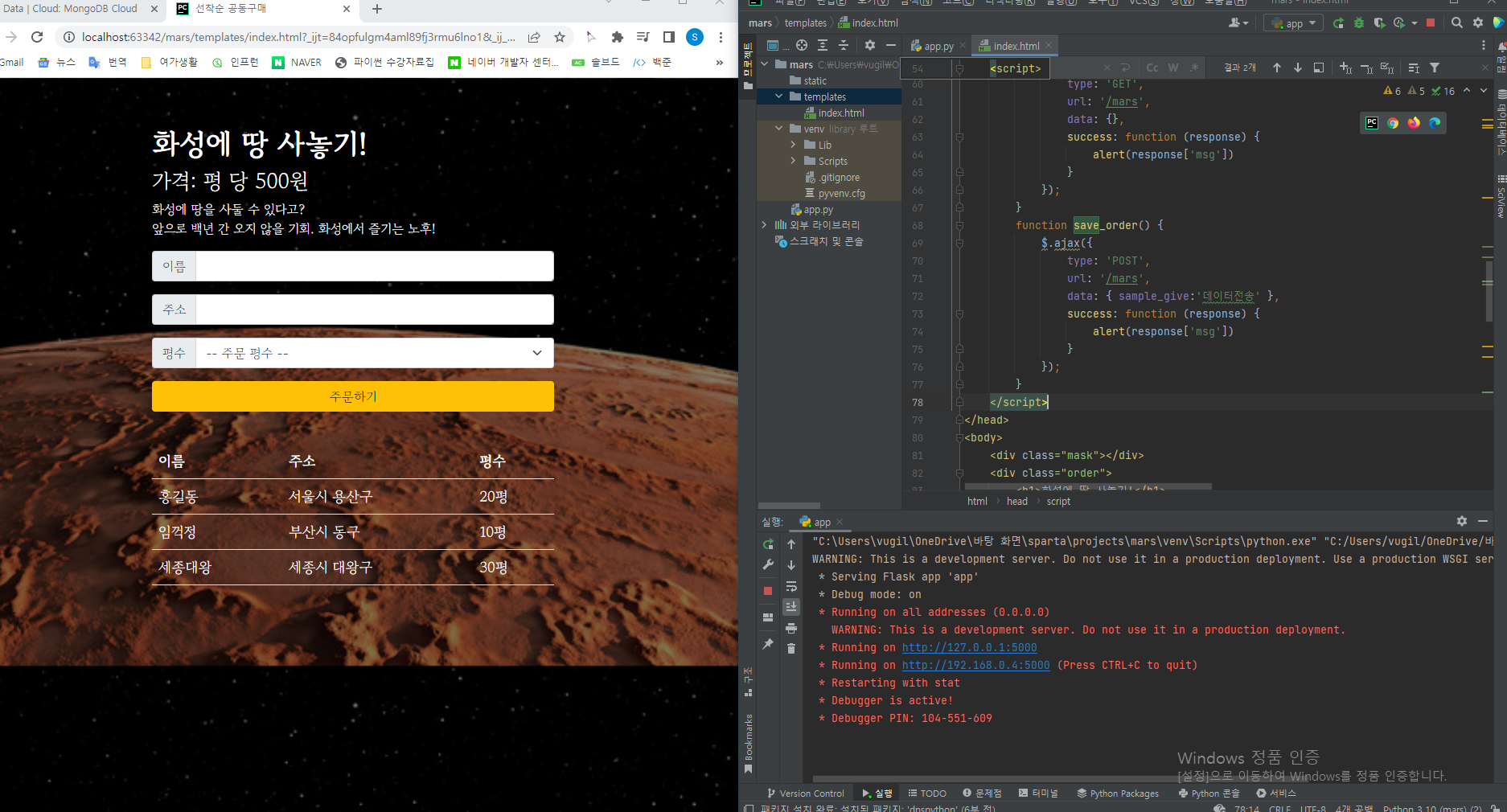Click the script breadcrumb in editor
Screen dimensions: 1507x812
pyautogui.click(x=1058, y=501)
